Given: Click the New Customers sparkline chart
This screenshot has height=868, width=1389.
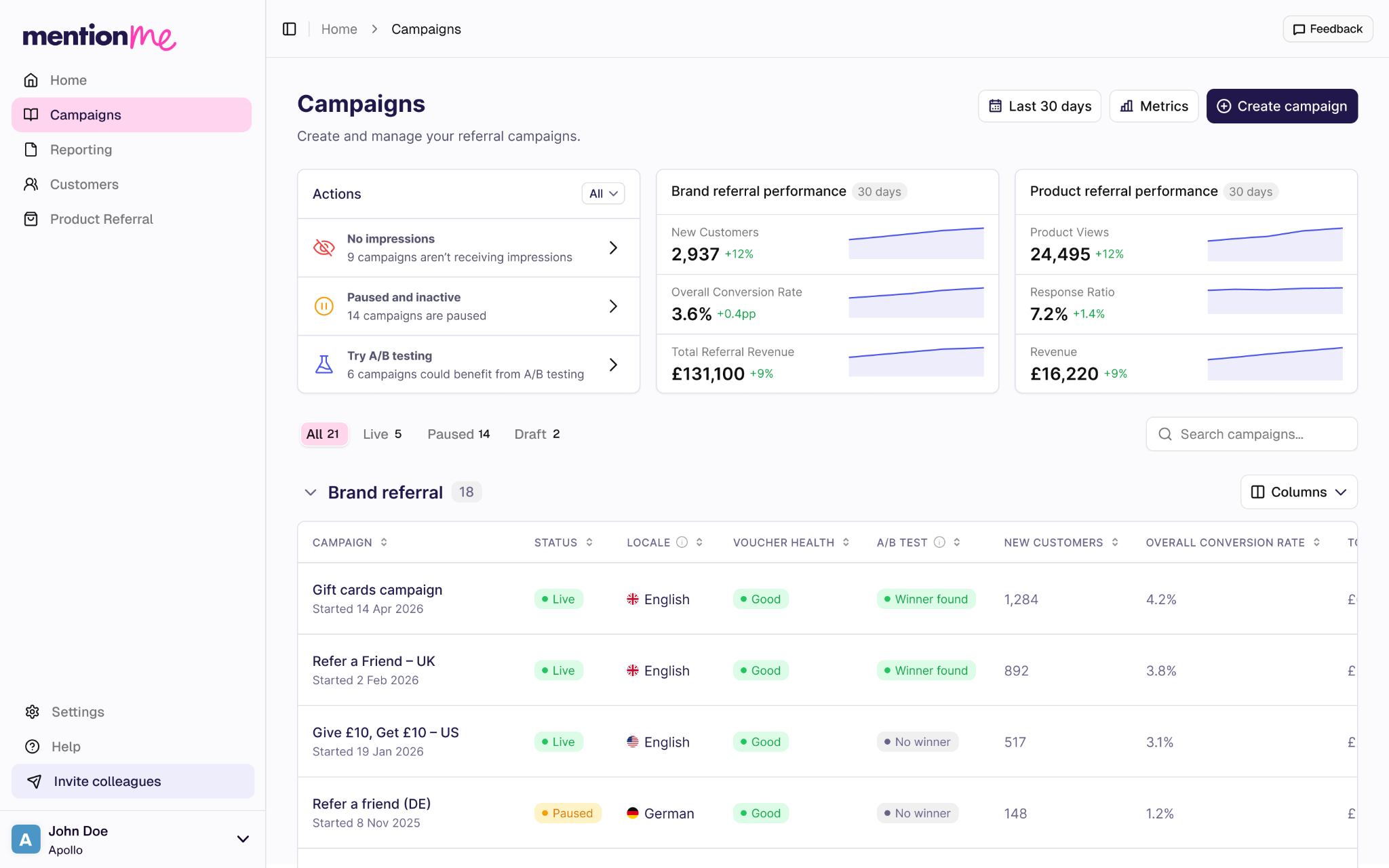Looking at the screenshot, I should pyautogui.click(x=916, y=243).
